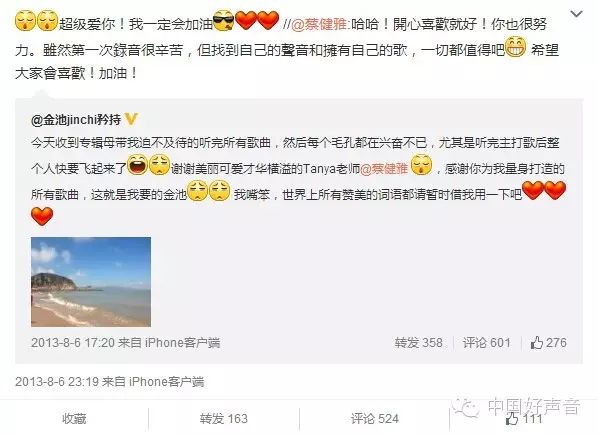Click the sunglasses emoji in top post
The height and width of the screenshot is (435, 598).
tap(224, 21)
